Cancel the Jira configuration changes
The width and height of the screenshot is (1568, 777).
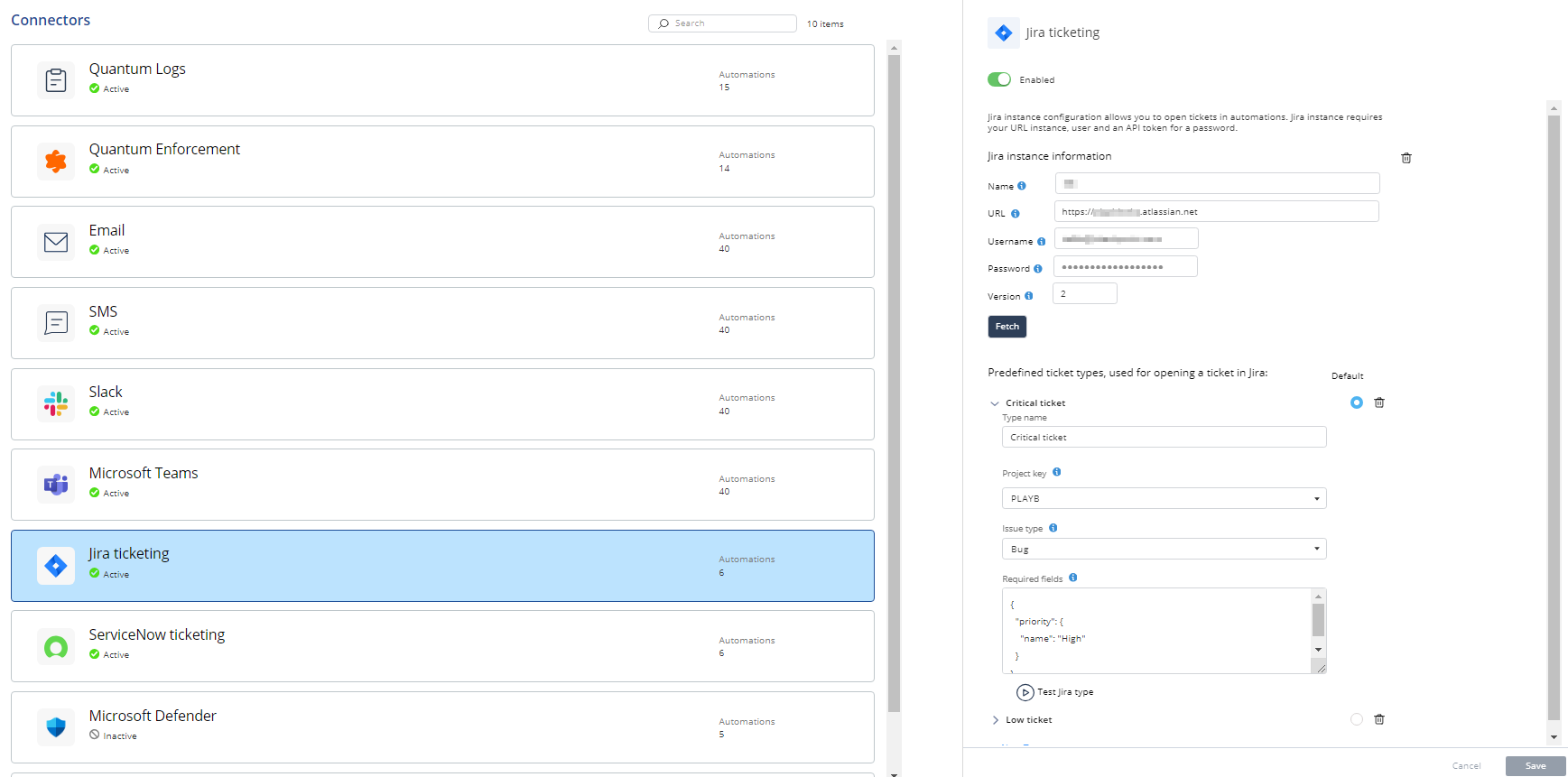1467,766
